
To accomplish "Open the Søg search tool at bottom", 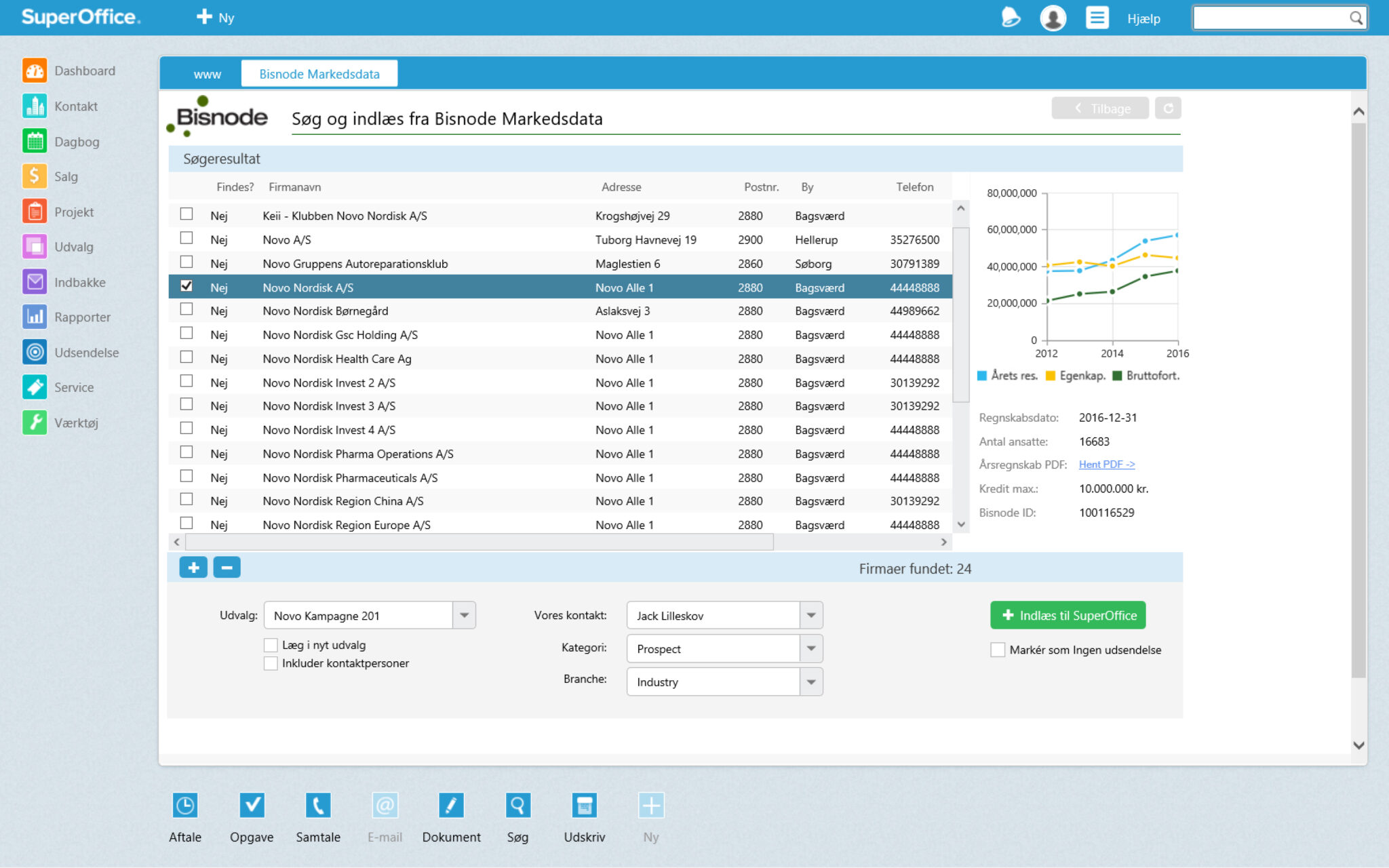I will coord(517,806).
